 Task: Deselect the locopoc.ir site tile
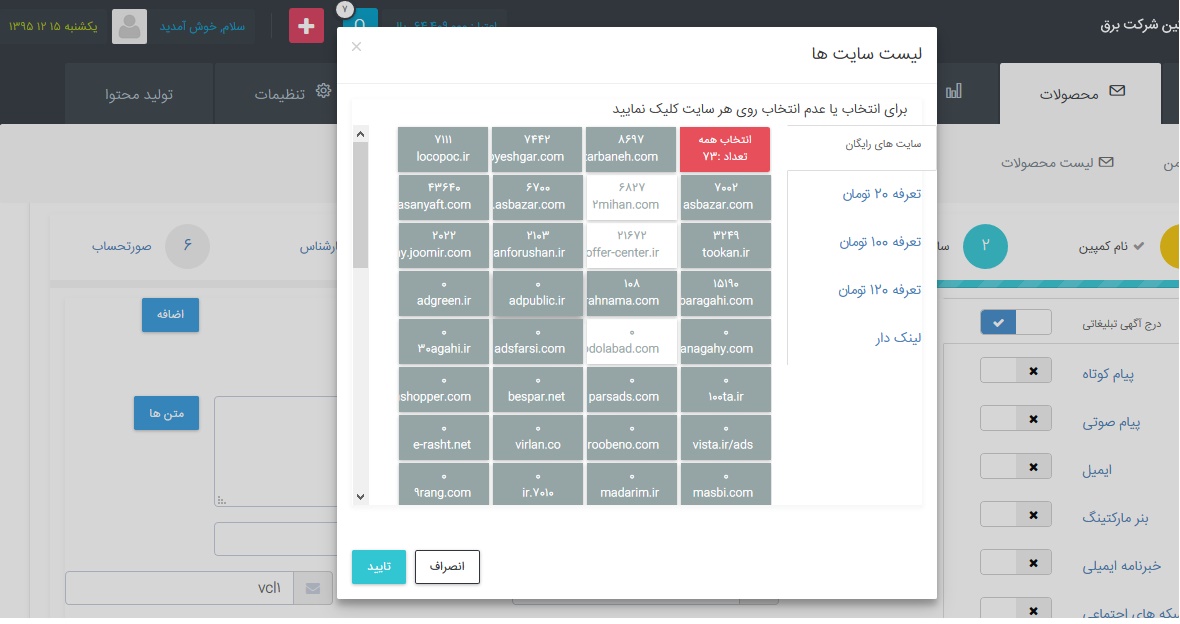pyautogui.click(x=443, y=149)
